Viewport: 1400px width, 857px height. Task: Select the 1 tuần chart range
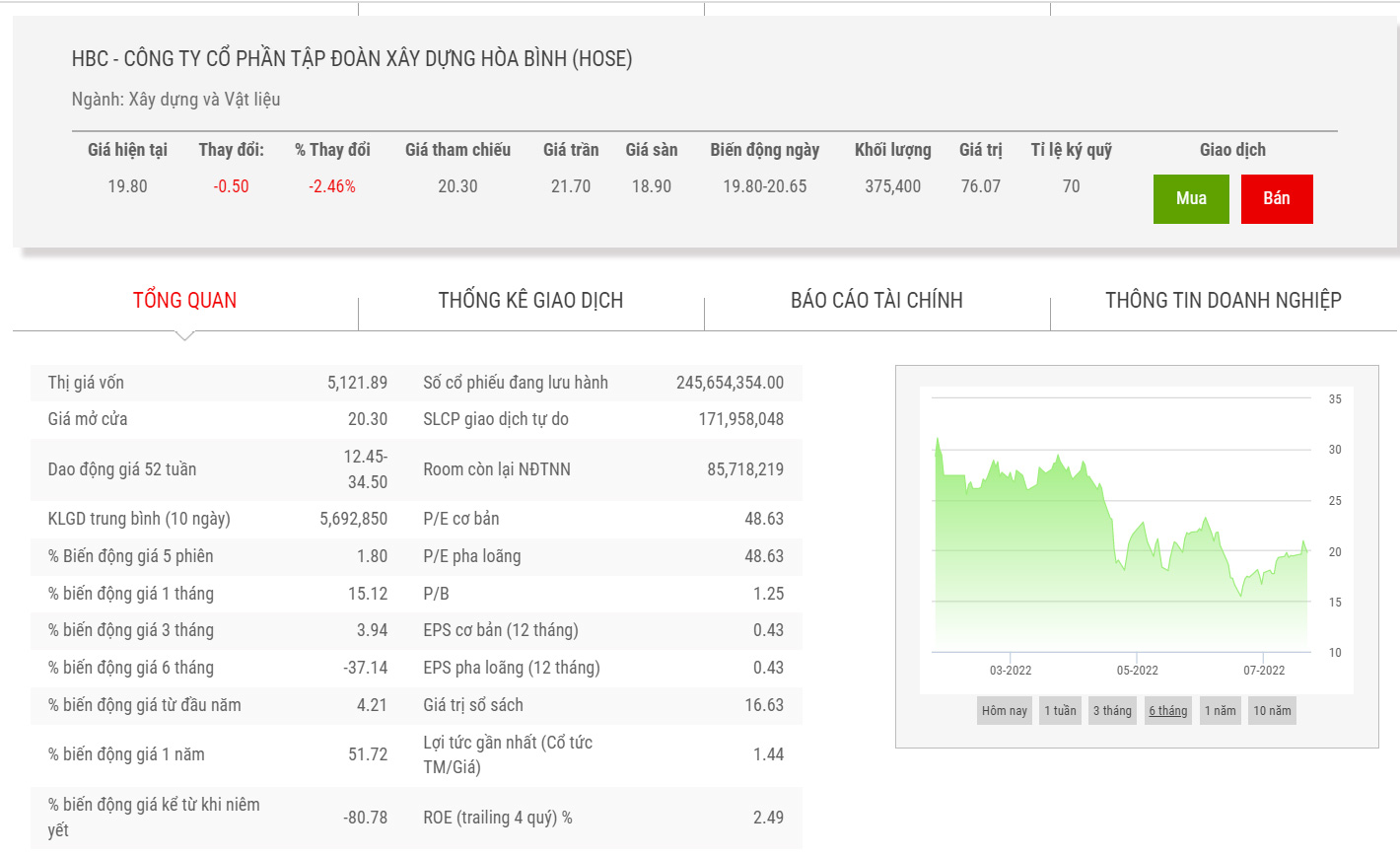tap(1060, 711)
